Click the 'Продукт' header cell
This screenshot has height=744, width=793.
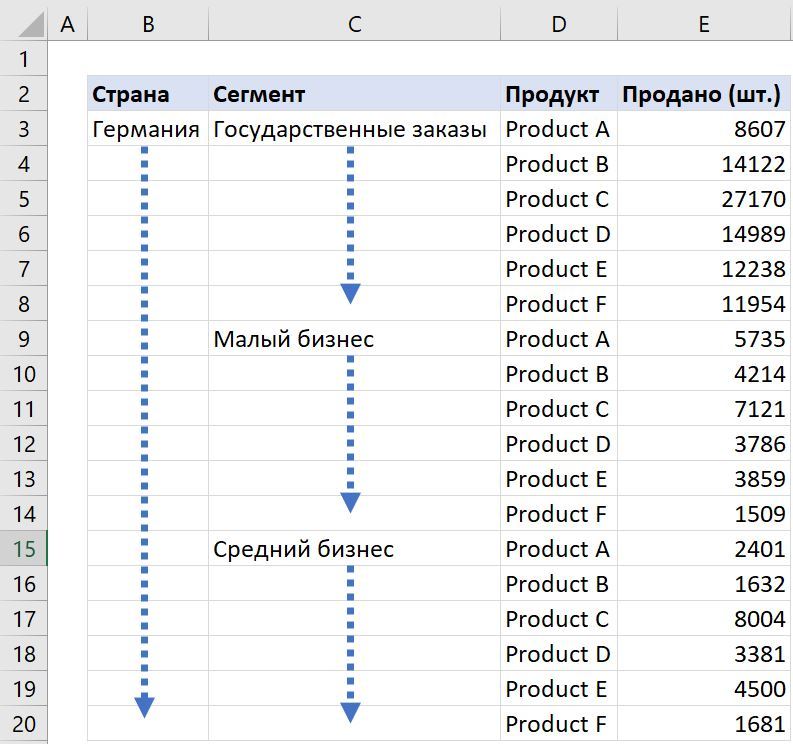pos(559,94)
